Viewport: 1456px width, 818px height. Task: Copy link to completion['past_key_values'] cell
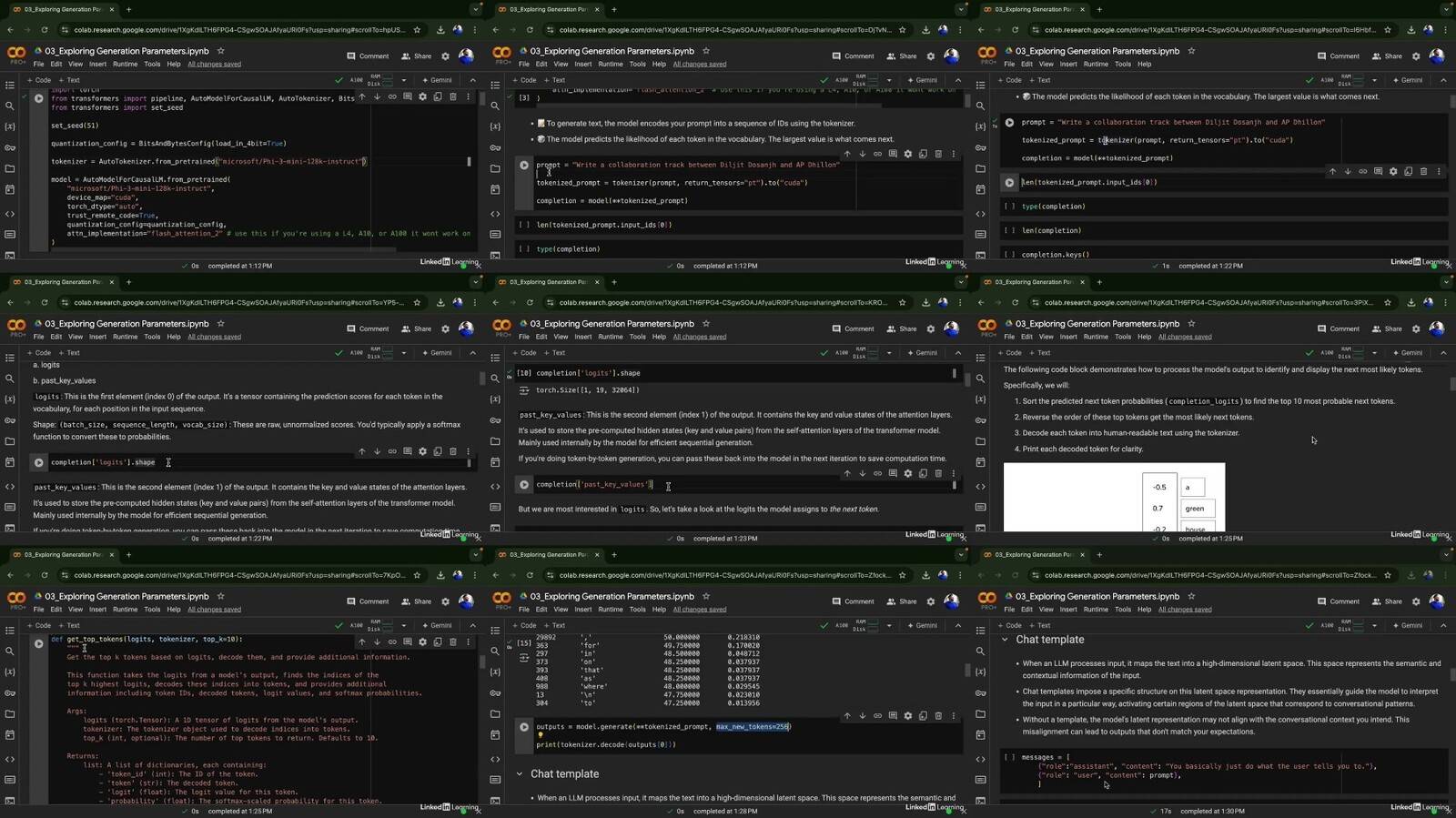pos(877,473)
